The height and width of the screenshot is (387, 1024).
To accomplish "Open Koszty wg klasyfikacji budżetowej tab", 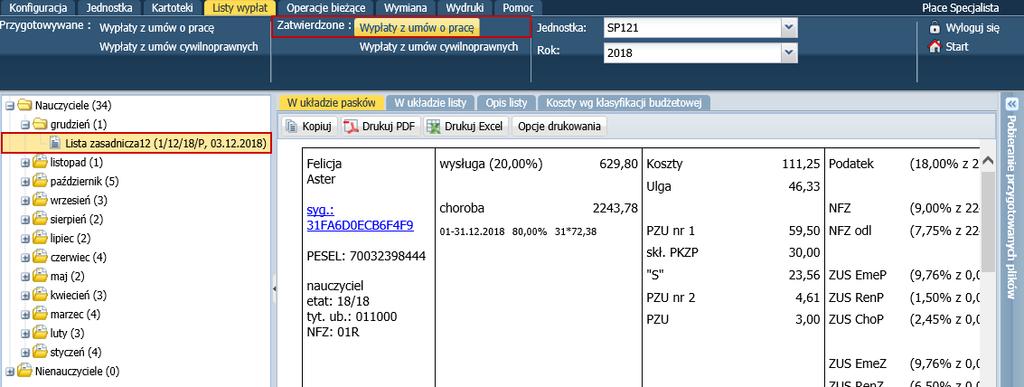I will tap(624, 103).
